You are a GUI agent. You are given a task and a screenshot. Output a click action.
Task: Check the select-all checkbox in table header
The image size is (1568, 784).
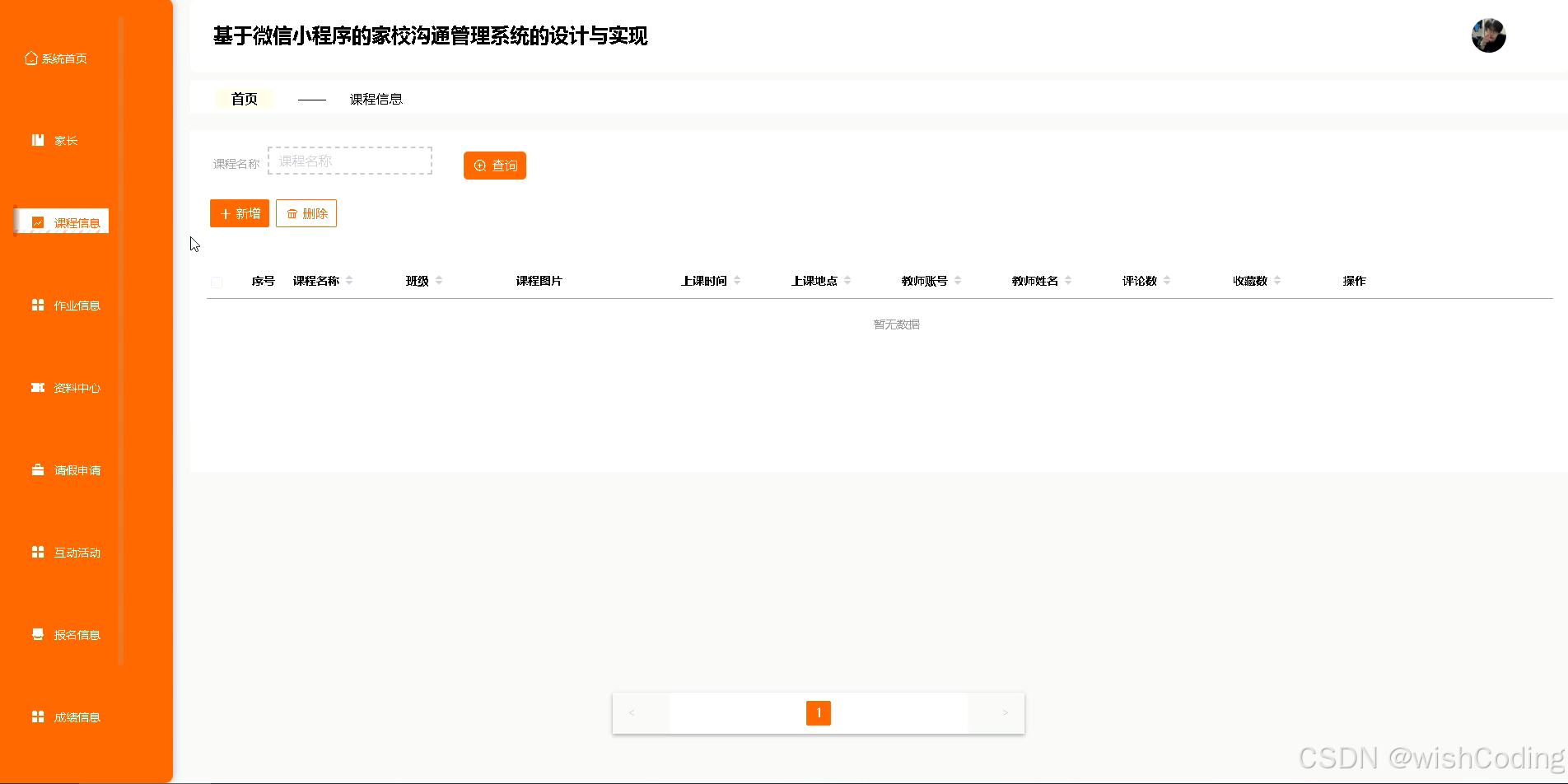217,282
